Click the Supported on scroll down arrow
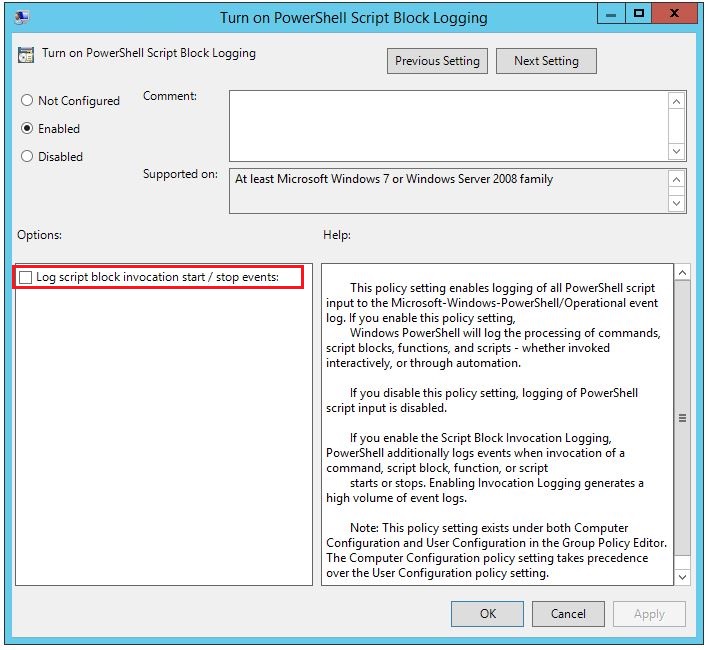This screenshot has width=711, height=650. pos(677,203)
